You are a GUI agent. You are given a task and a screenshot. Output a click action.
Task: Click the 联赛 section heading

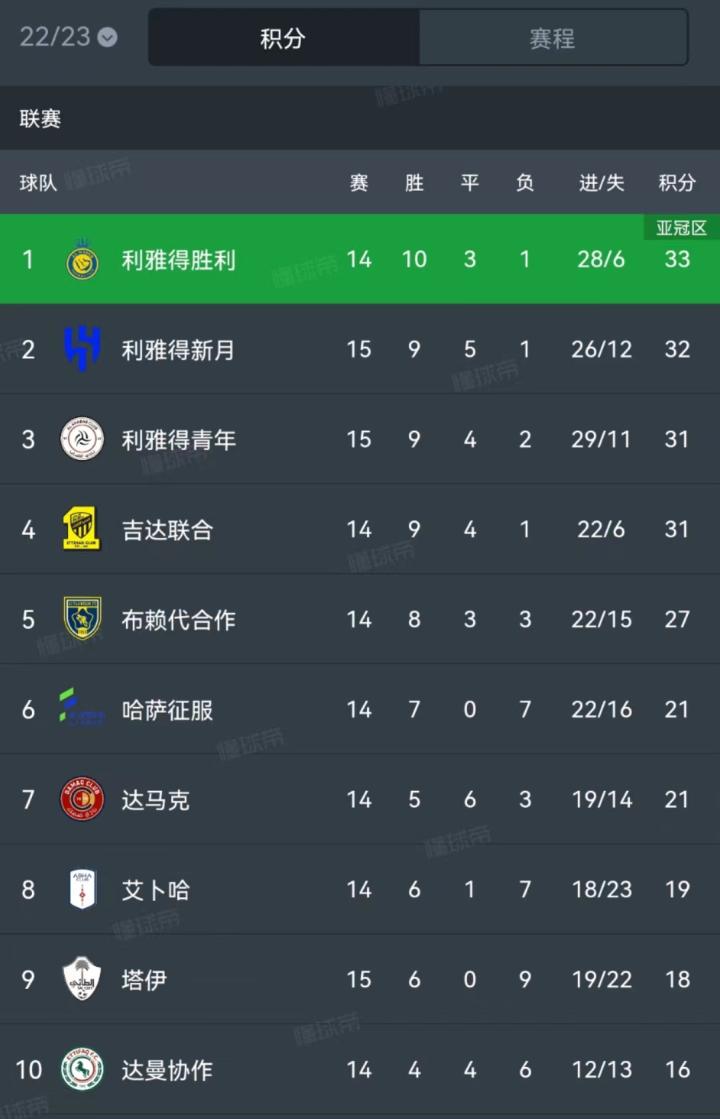click(41, 119)
